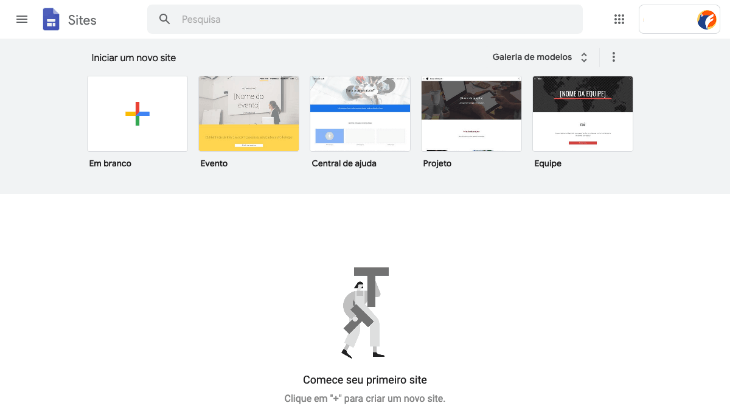730x410 pixels.
Task: Click the search magnifier icon
Action: click(164, 19)
